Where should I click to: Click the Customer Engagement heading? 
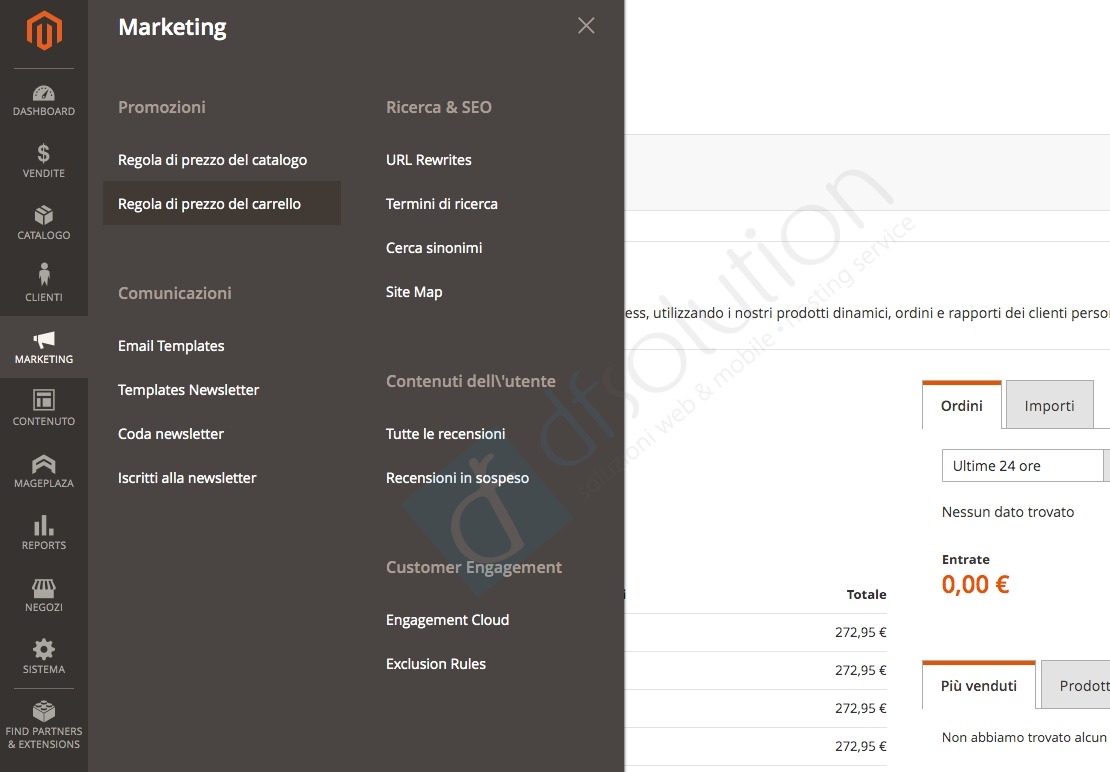pos(474,568)
